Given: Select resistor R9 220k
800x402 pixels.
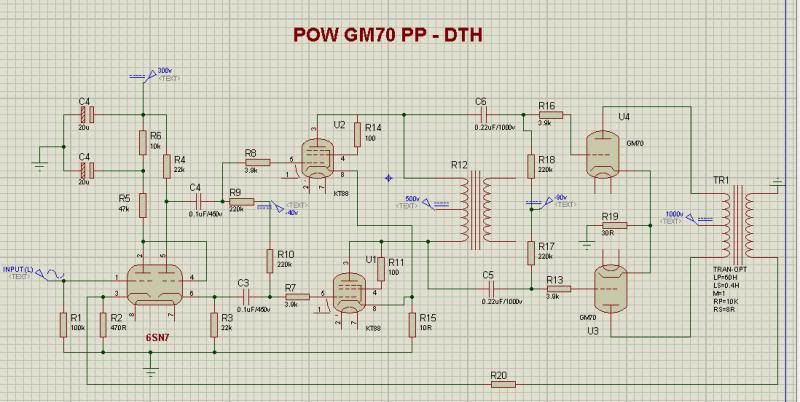Looking at the screenshot, I should pyautogui.click(x=241, y=202).
